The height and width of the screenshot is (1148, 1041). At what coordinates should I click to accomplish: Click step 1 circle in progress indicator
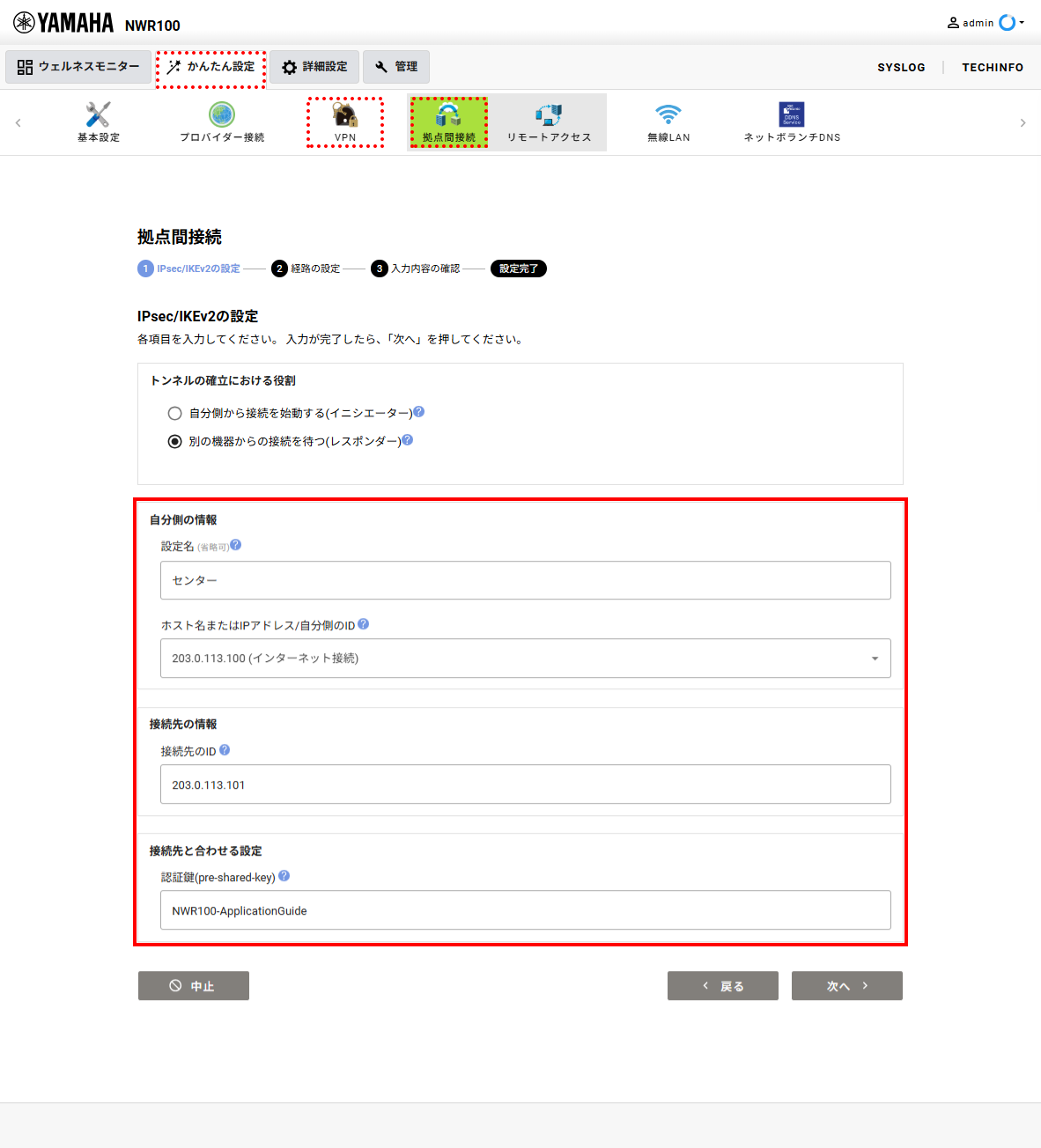(x=145, y=269)
